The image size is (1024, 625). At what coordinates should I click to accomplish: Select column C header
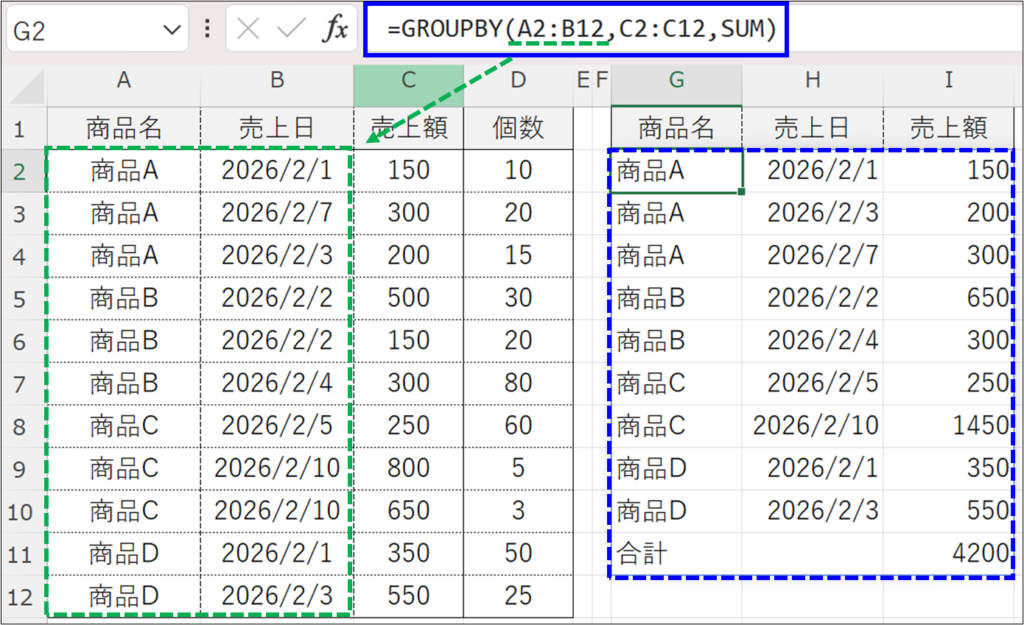408,82
